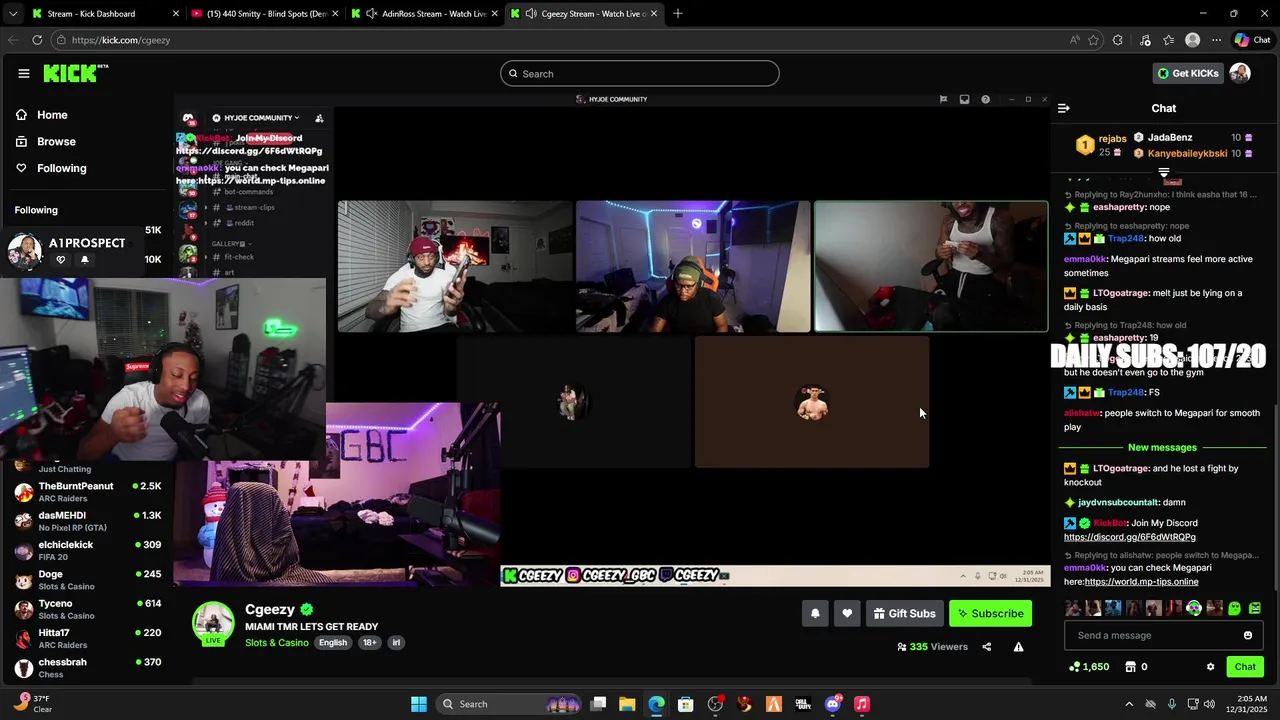Open chat settings gear
This screenshot has height=720, width=1280.
[1210, 667]
